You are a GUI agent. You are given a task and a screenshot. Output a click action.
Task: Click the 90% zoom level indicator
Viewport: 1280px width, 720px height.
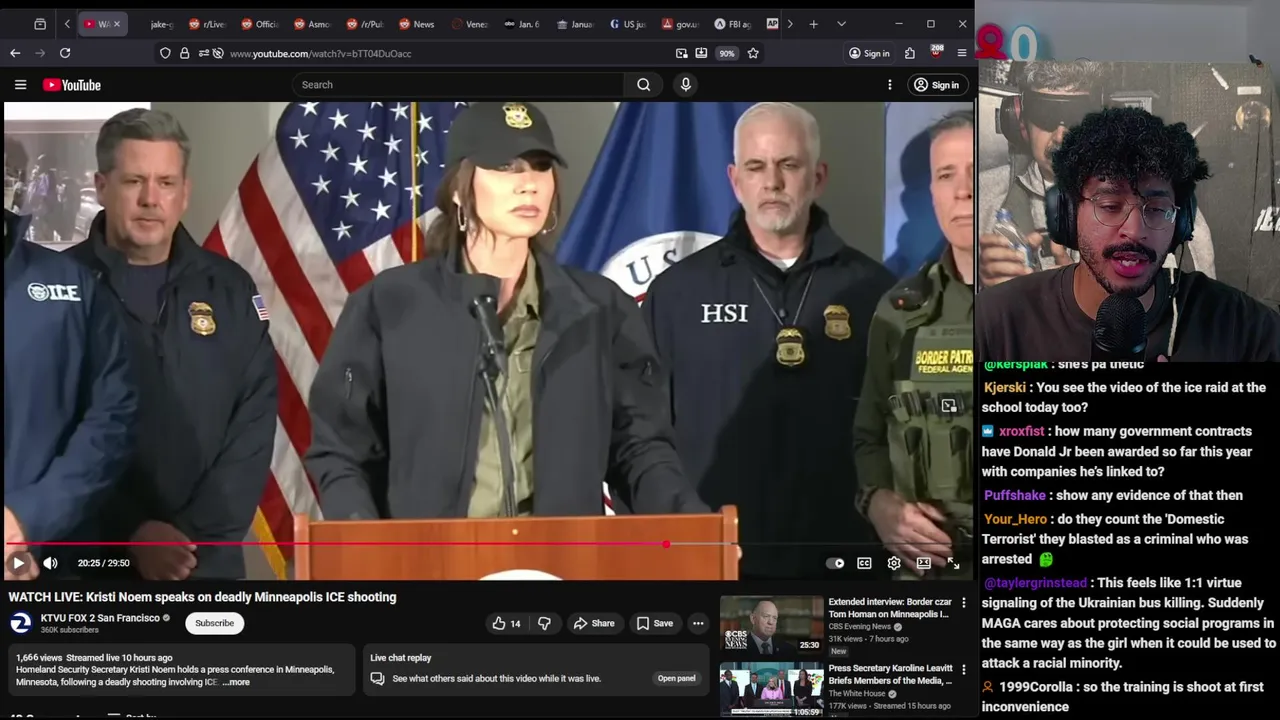pos(727,53)
